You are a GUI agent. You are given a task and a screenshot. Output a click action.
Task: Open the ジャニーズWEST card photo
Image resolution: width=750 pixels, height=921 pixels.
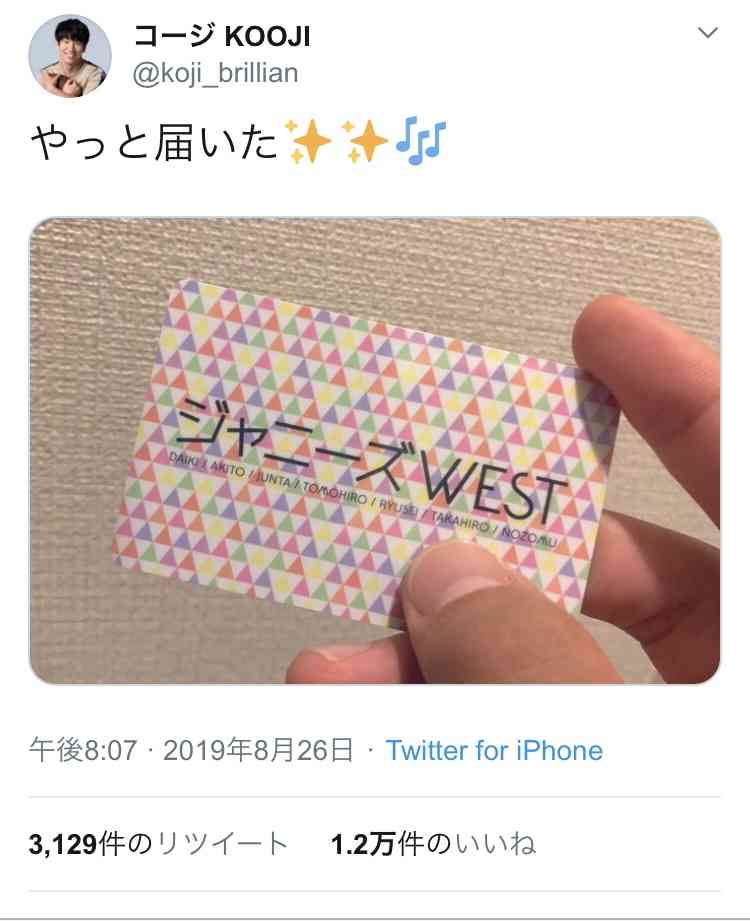point(375,451)
